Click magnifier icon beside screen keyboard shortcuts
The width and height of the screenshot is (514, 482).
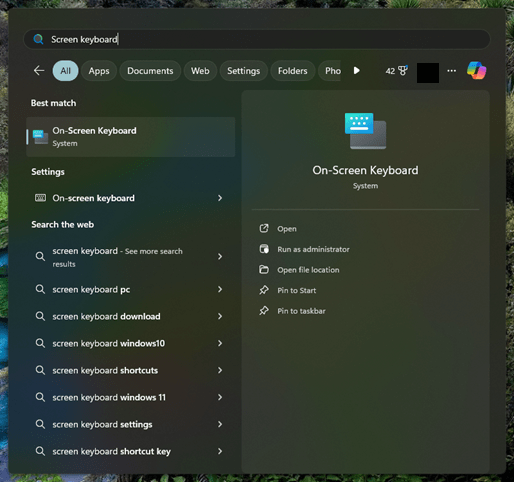[x=40, y=370]
